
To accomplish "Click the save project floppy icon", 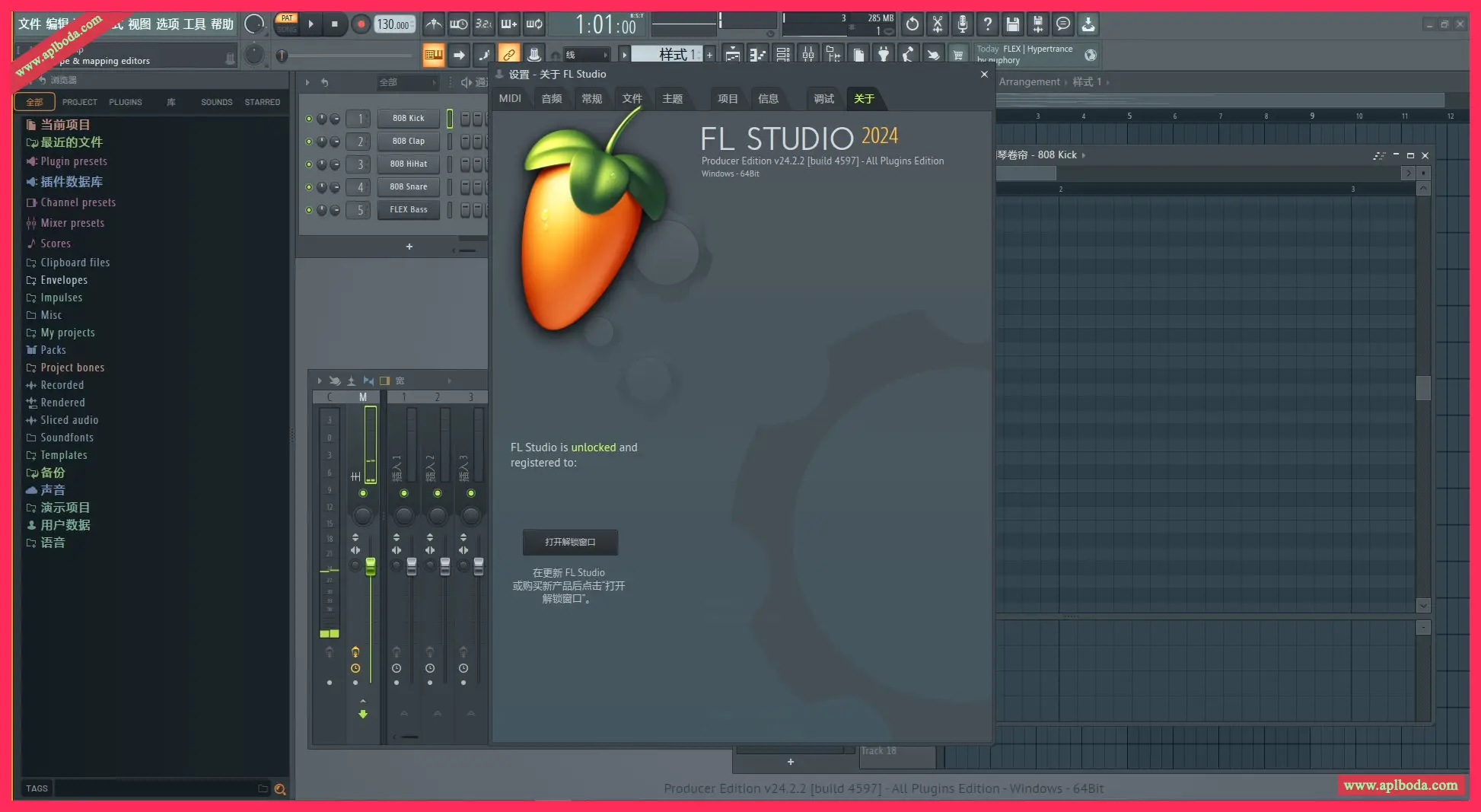I will click(1012, 24).
